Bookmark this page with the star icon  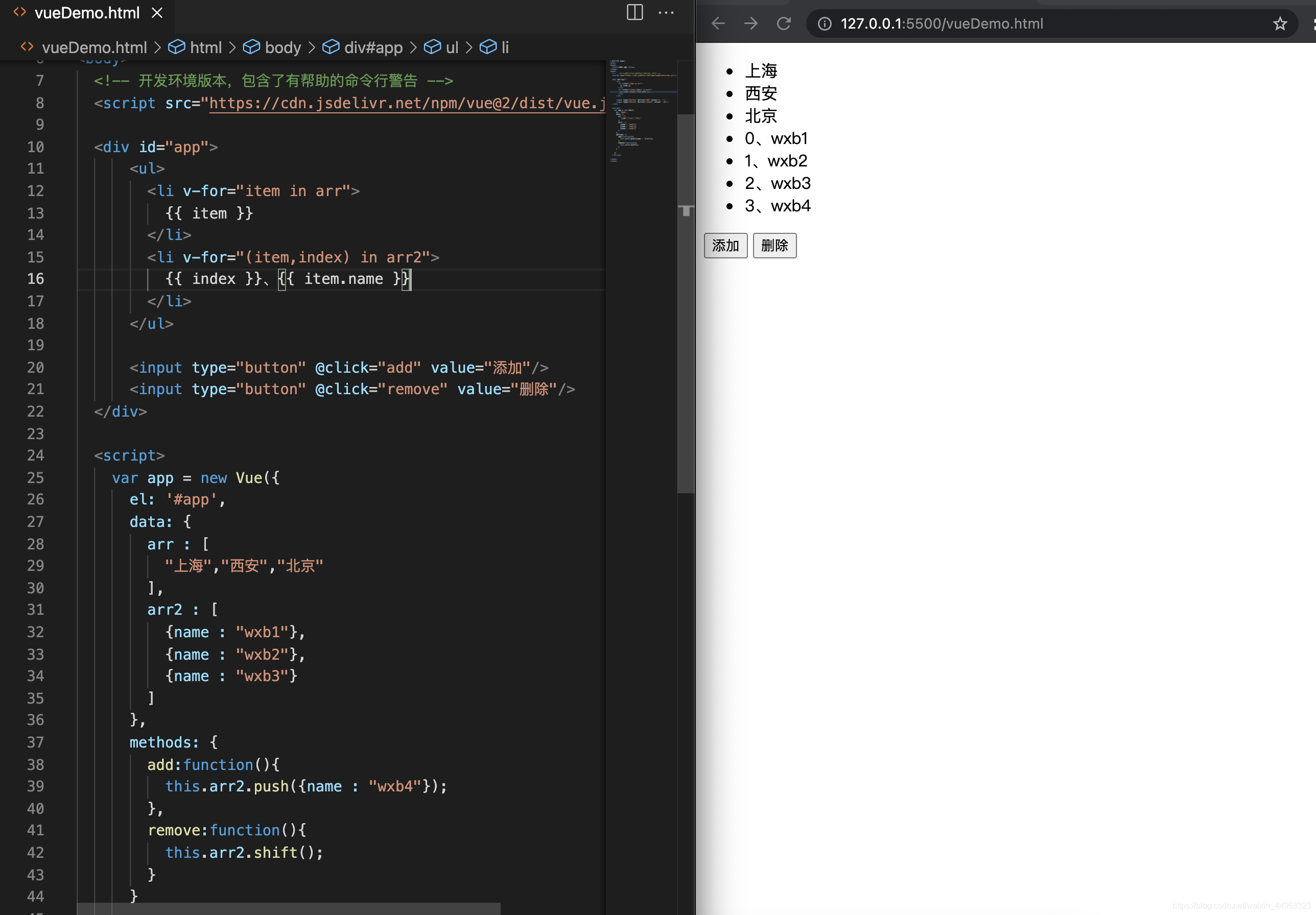click(x=1280, y=23)
